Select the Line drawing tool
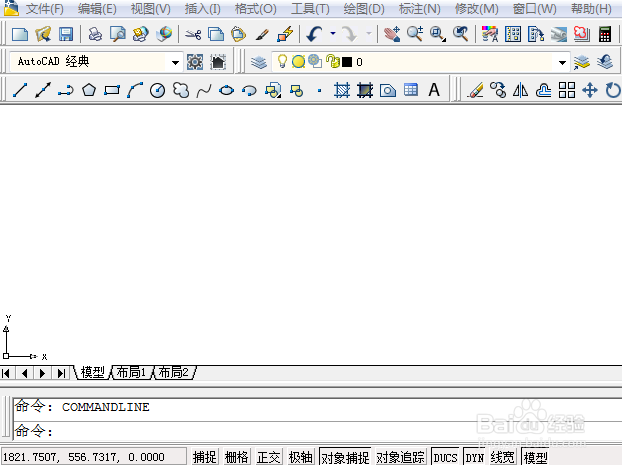The image size is (622, 465). click(x=20, y=90)
